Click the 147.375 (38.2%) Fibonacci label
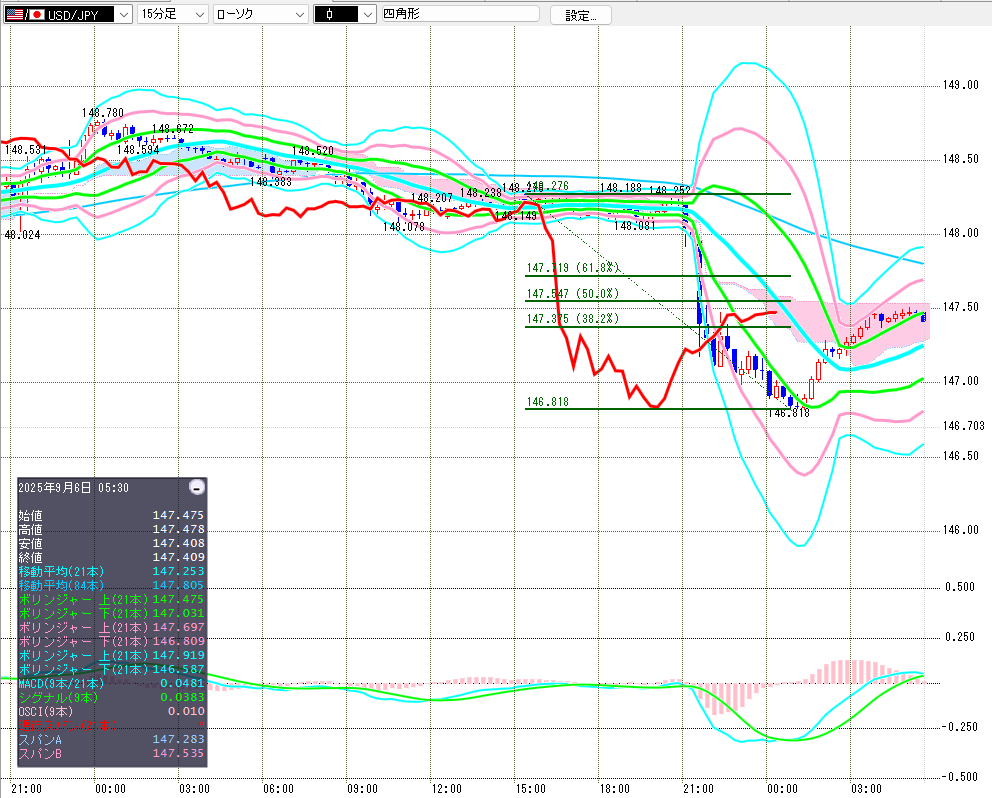 point(573,319)
